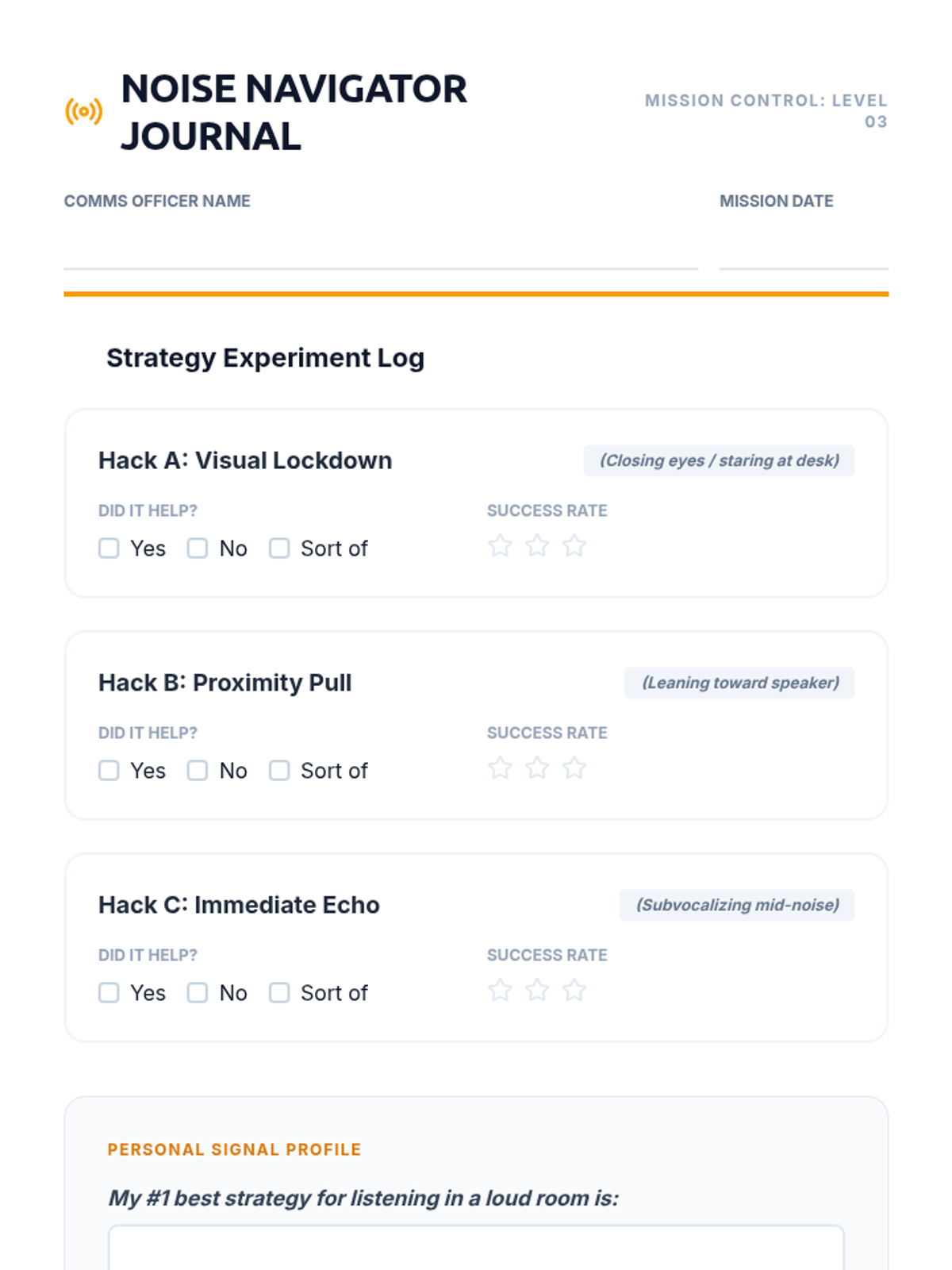Tick Yes for Hack B Proximity Pull

(x=109, y=771)
